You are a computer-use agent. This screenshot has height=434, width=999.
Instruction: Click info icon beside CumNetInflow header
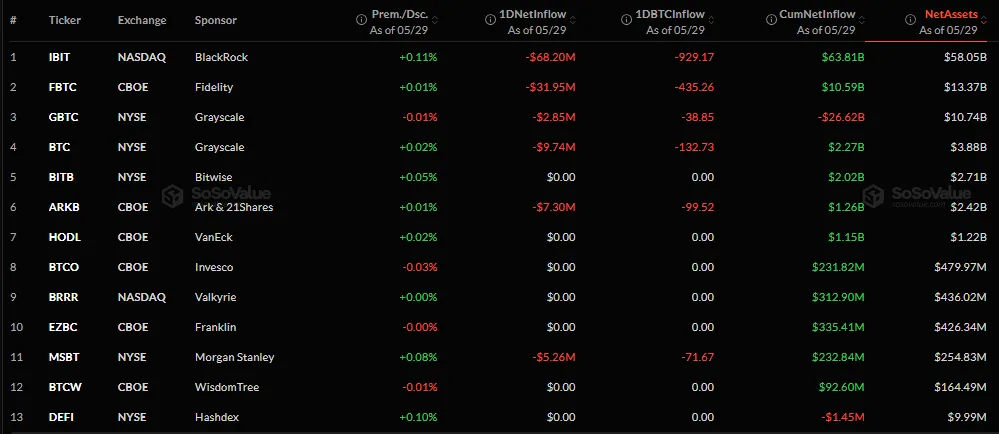coord(771,20)
